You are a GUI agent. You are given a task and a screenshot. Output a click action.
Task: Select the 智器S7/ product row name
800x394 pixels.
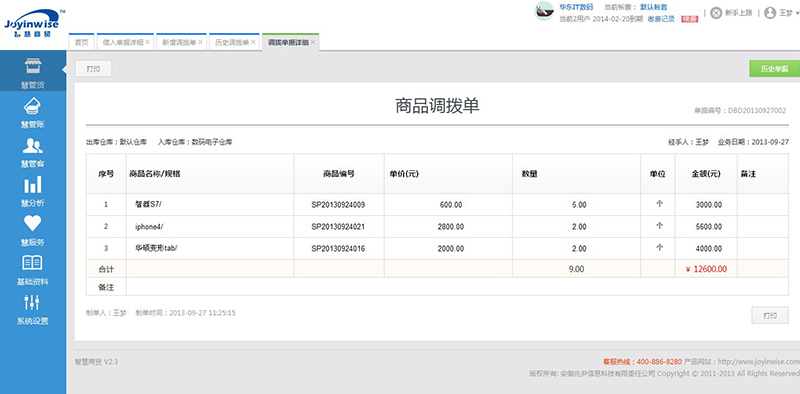click(x=148, y=205)
